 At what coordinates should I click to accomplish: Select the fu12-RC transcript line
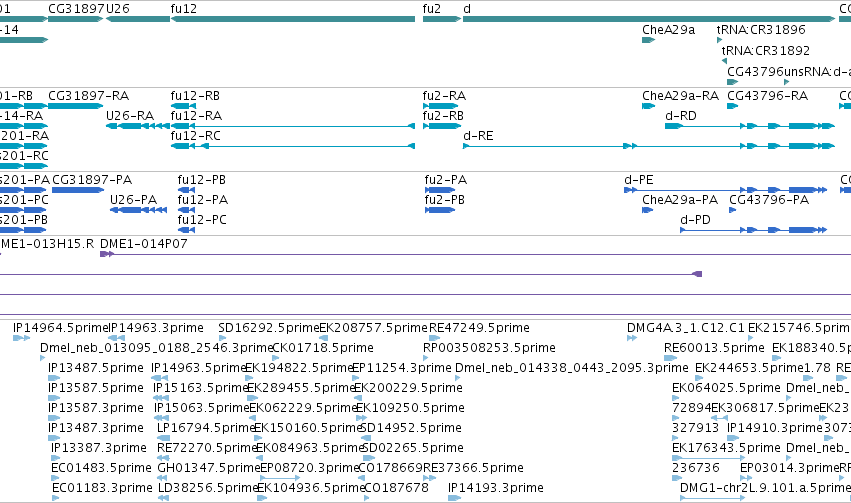click(293, 146)
